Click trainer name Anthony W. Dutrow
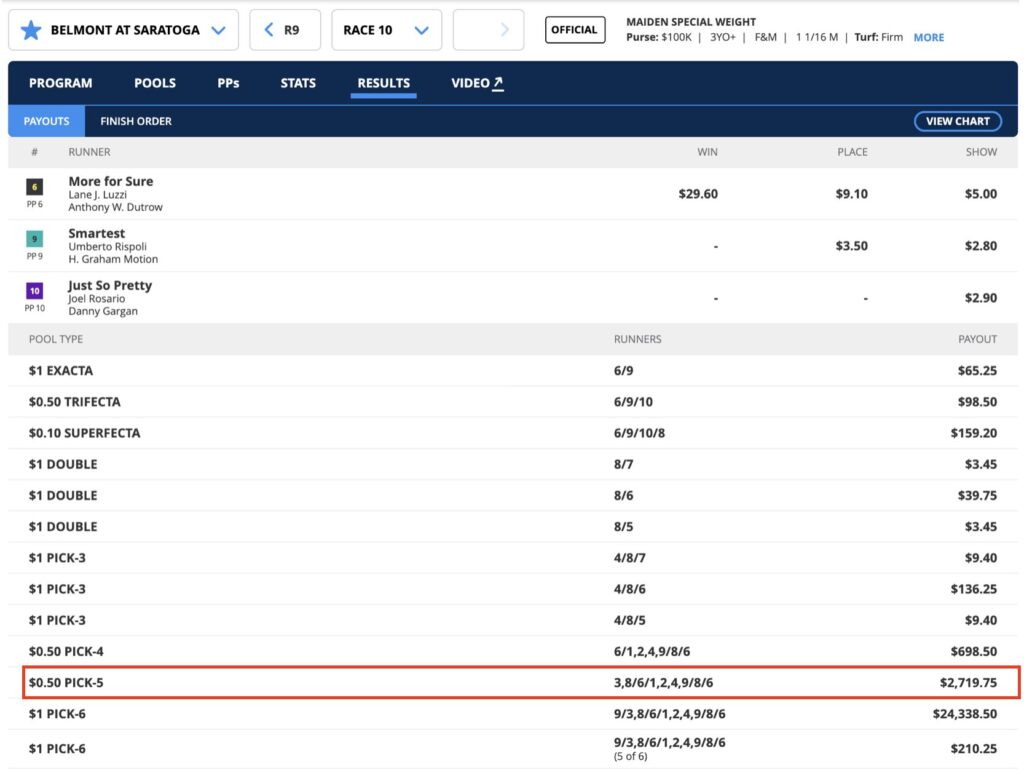 point(116,207)
